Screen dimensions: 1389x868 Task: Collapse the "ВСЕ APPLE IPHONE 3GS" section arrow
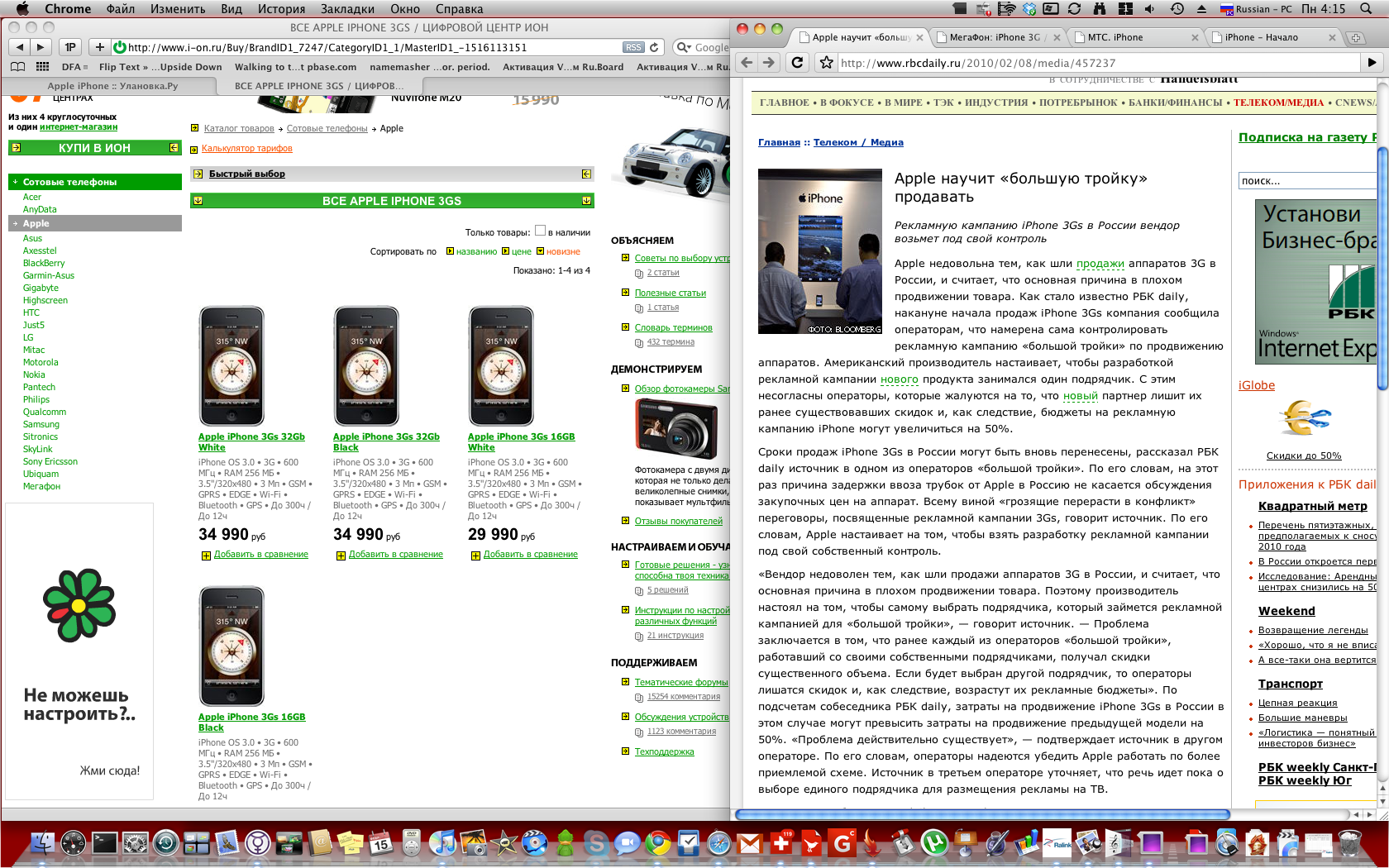(x=586, y=201)
